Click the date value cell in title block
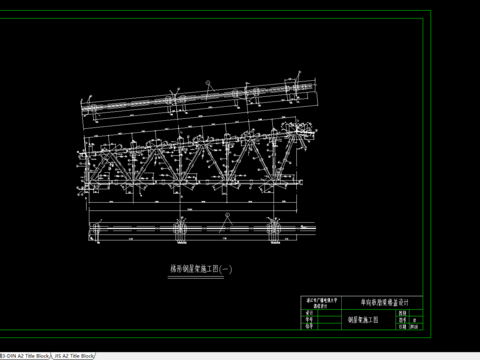 tap(416, 327)
